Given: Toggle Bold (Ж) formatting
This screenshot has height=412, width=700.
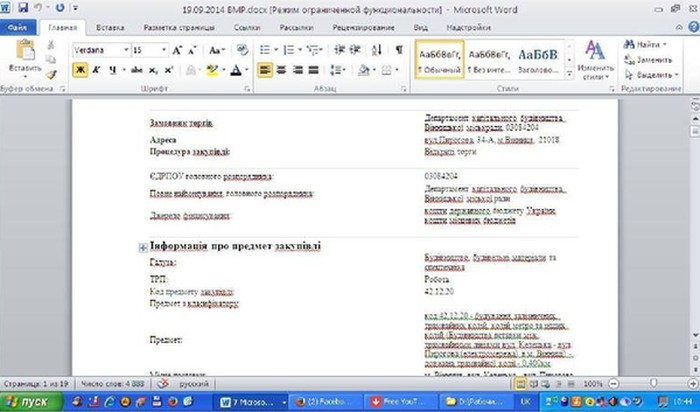Looking at the screenshot, I should [x=80, y=70].
